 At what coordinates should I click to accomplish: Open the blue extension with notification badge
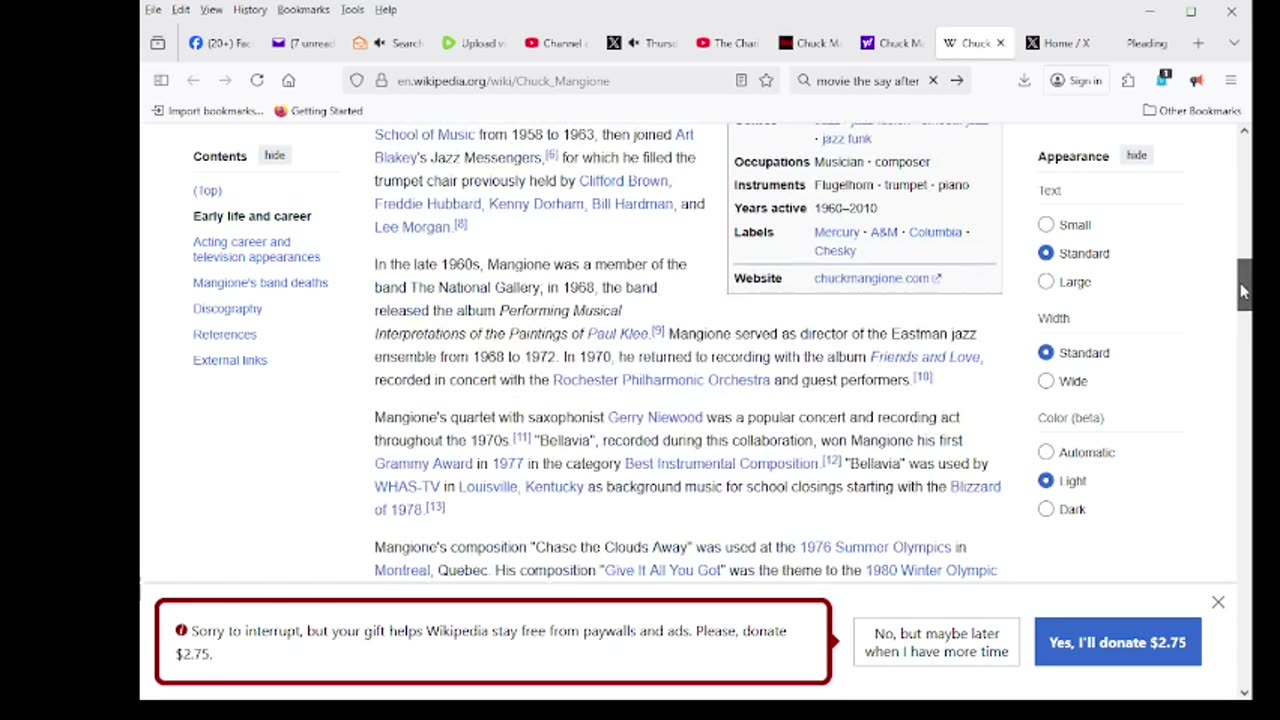(x=1162, y=79)
